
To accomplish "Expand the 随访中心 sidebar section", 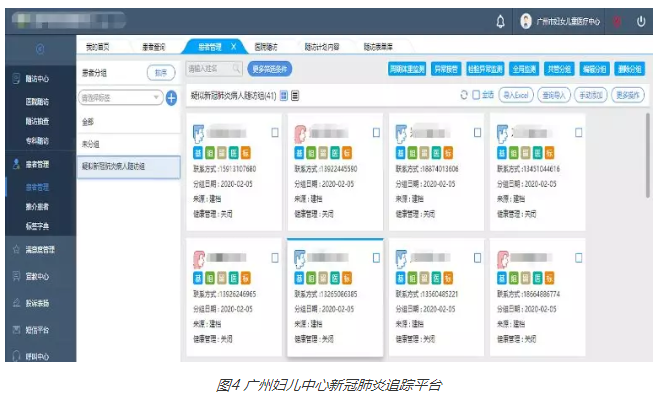I will [x=37, y=79].
